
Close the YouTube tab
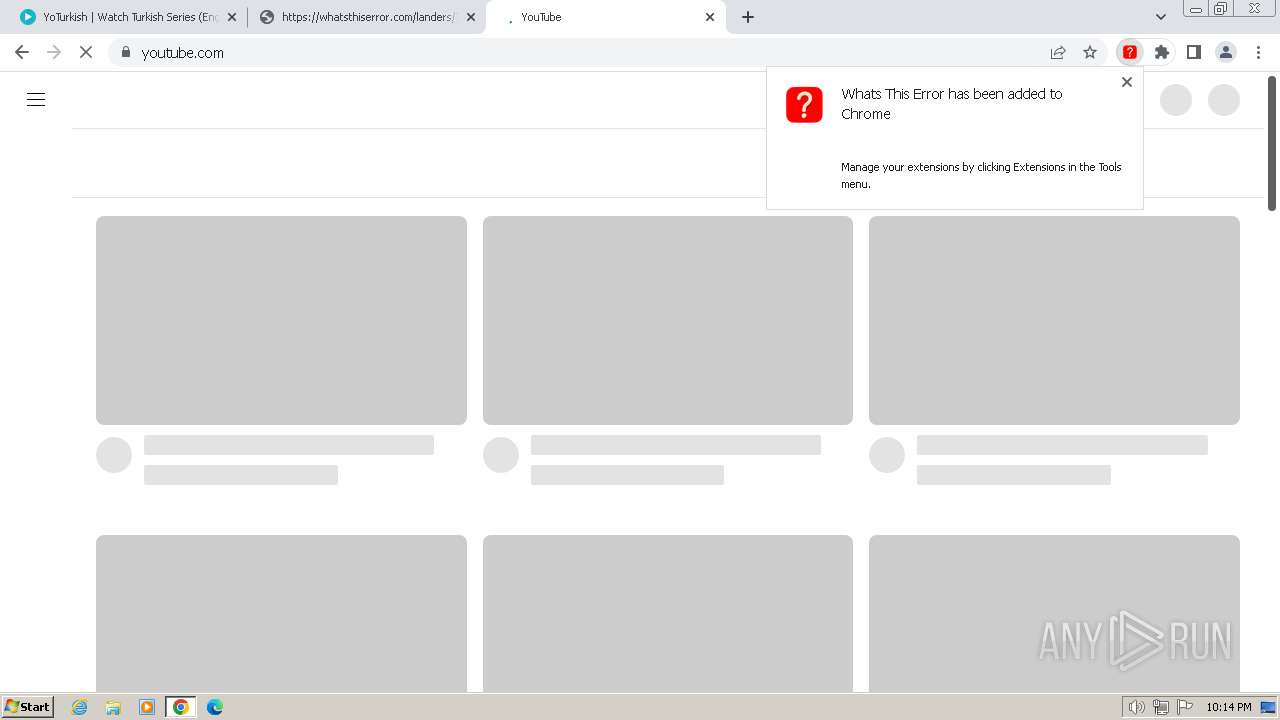pyautogui.click(x=710, y=17)
